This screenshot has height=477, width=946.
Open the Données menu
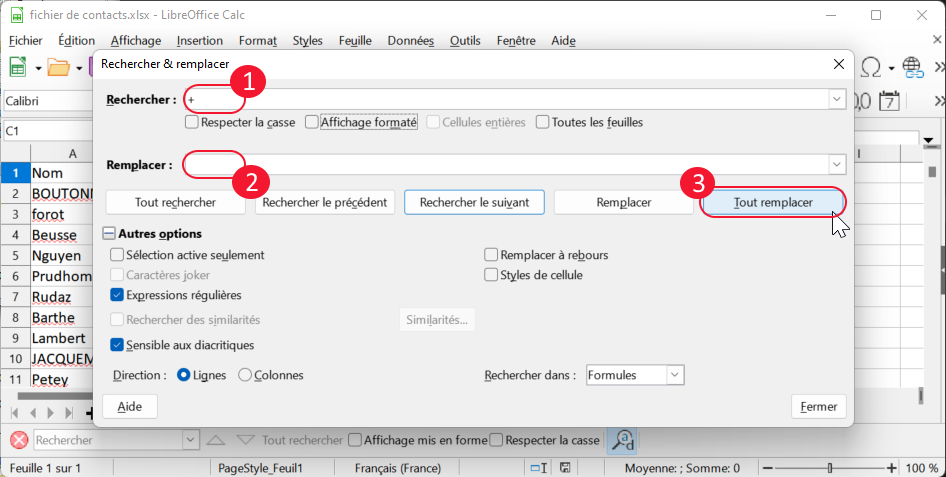coord(410,41)
